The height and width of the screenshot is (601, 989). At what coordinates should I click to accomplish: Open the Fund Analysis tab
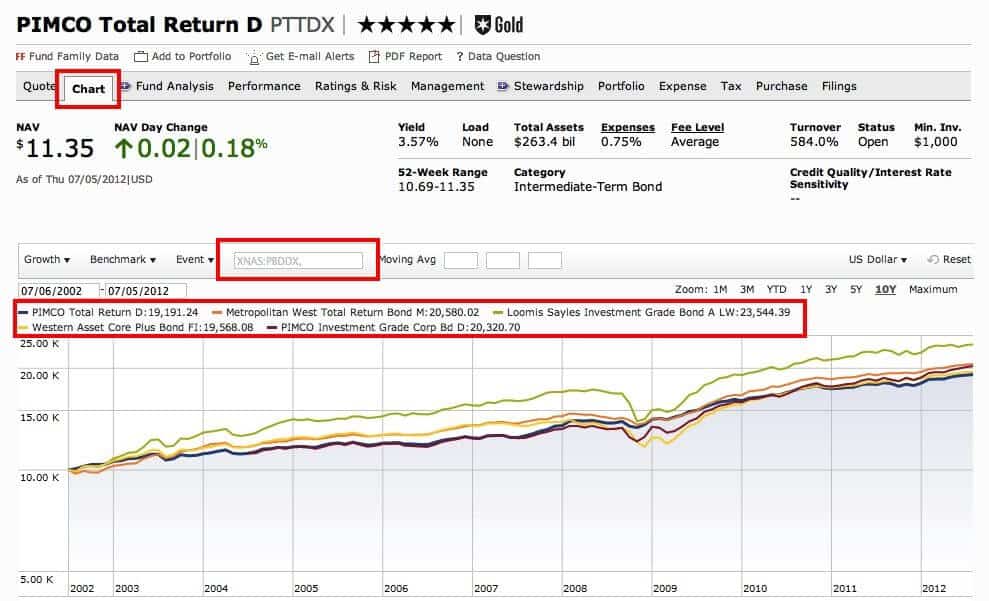tap(175, 86)
